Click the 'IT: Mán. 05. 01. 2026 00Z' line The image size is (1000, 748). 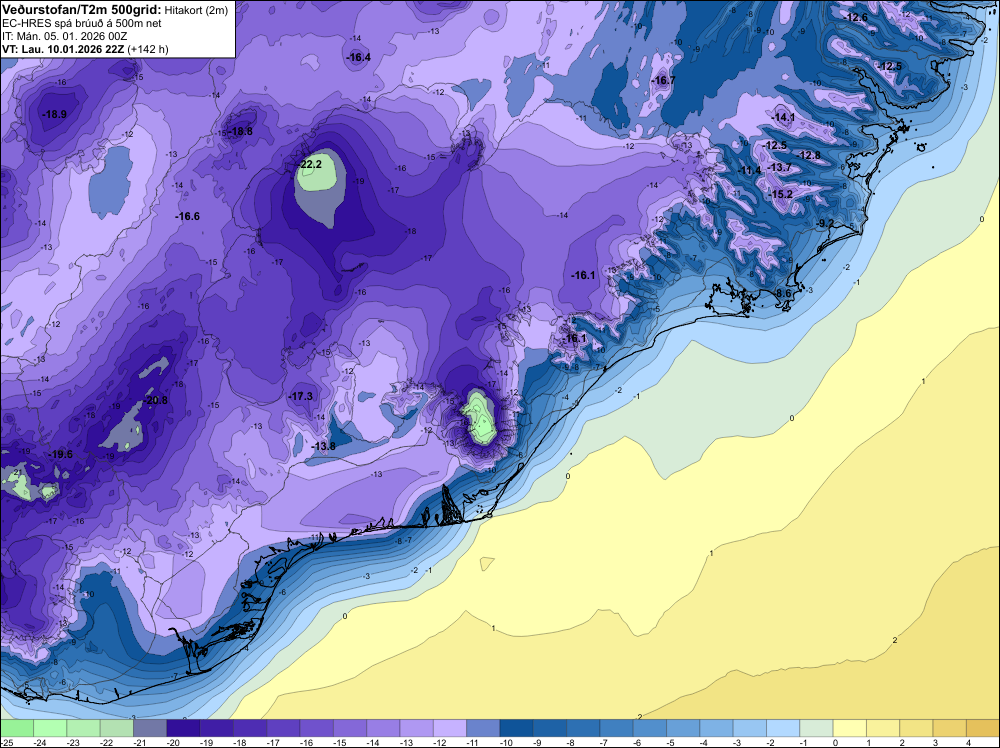(64, 36)
